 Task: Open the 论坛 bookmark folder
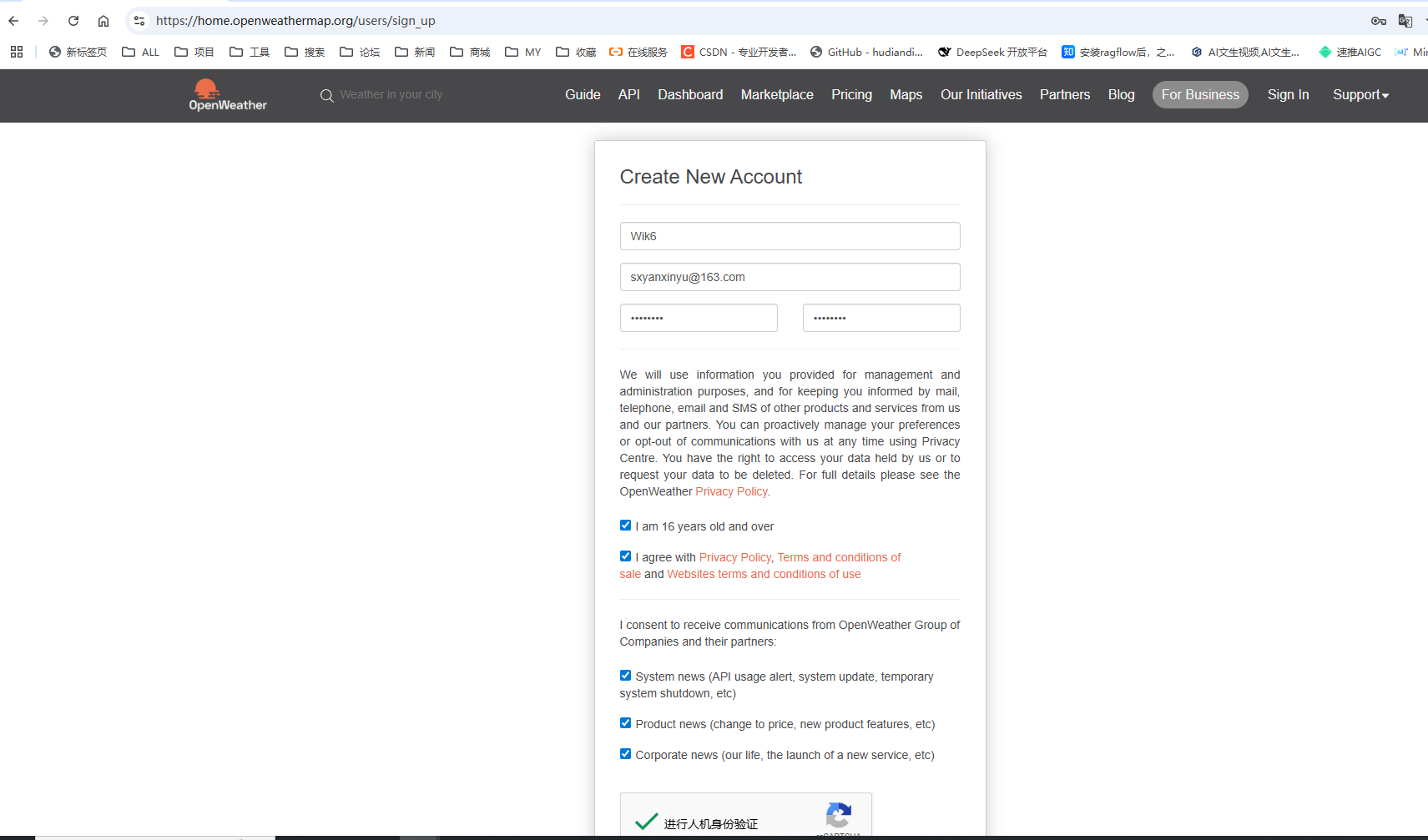click(360, 52)
